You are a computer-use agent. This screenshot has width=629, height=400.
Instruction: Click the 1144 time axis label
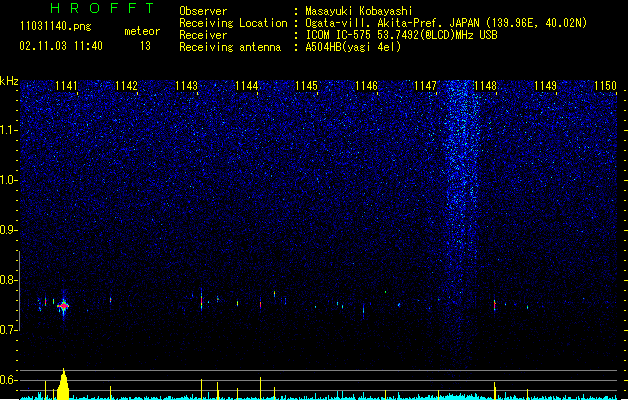(246, 86)
